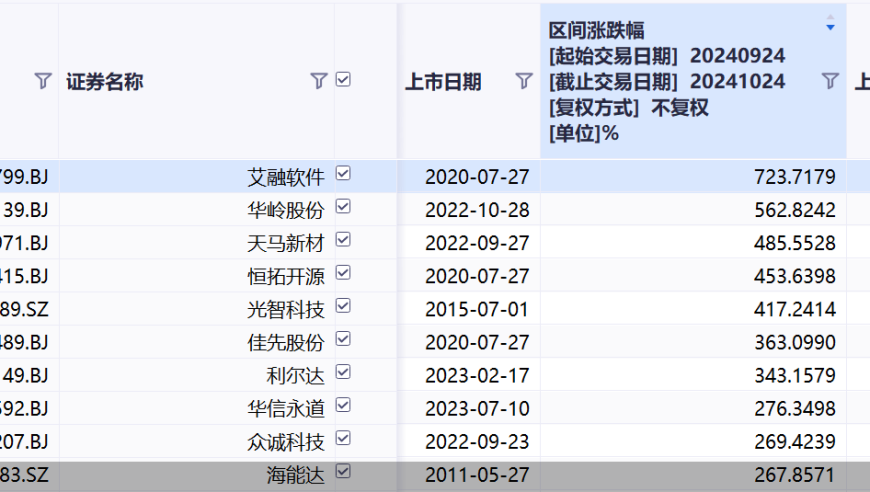The height and width of the screenshot is (492, 870).
Task: Select the 恒拓开源 name cell
Action: click(x=197, y=276)
